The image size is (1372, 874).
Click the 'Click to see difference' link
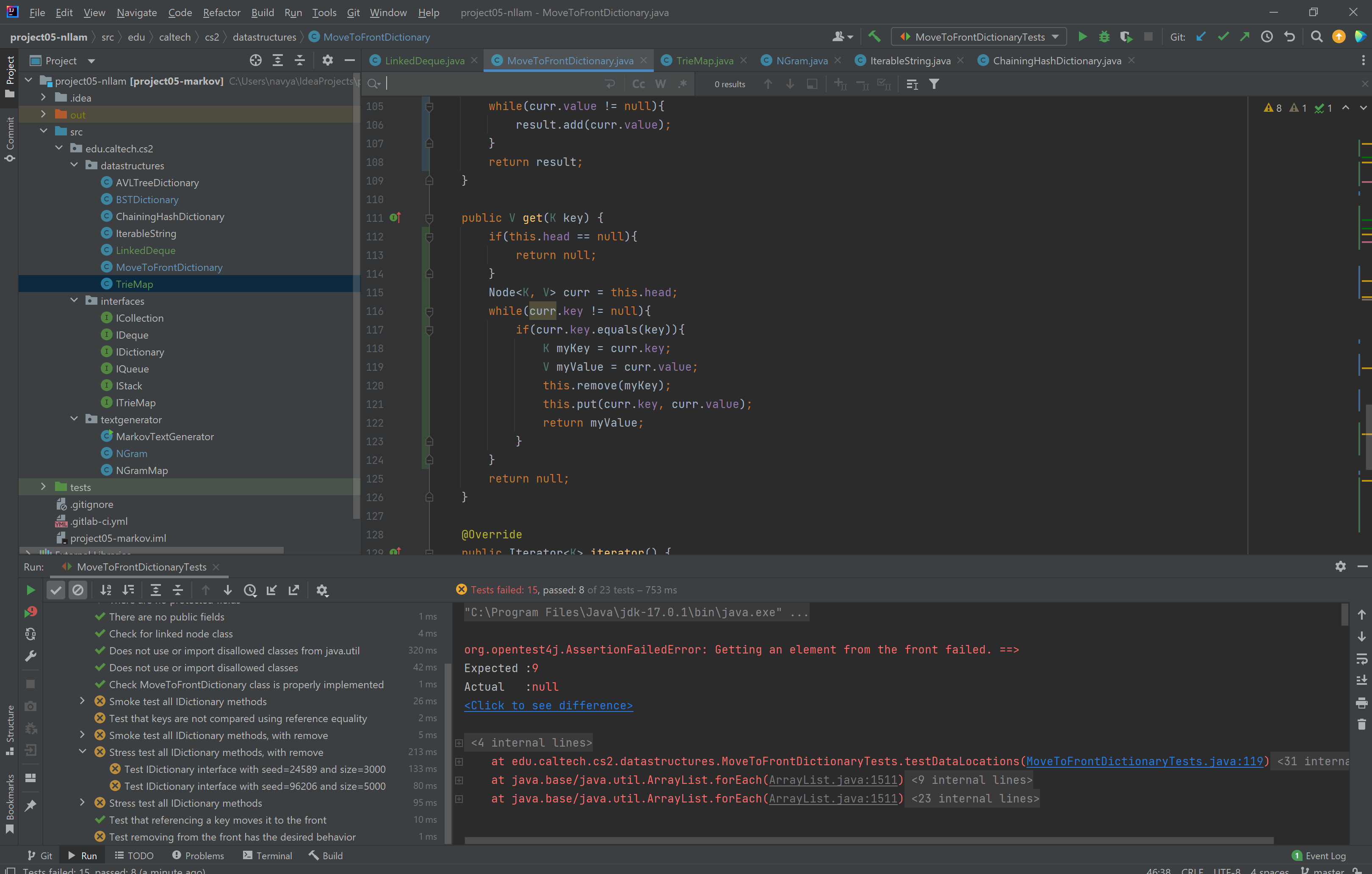click(x=548, y=706)
